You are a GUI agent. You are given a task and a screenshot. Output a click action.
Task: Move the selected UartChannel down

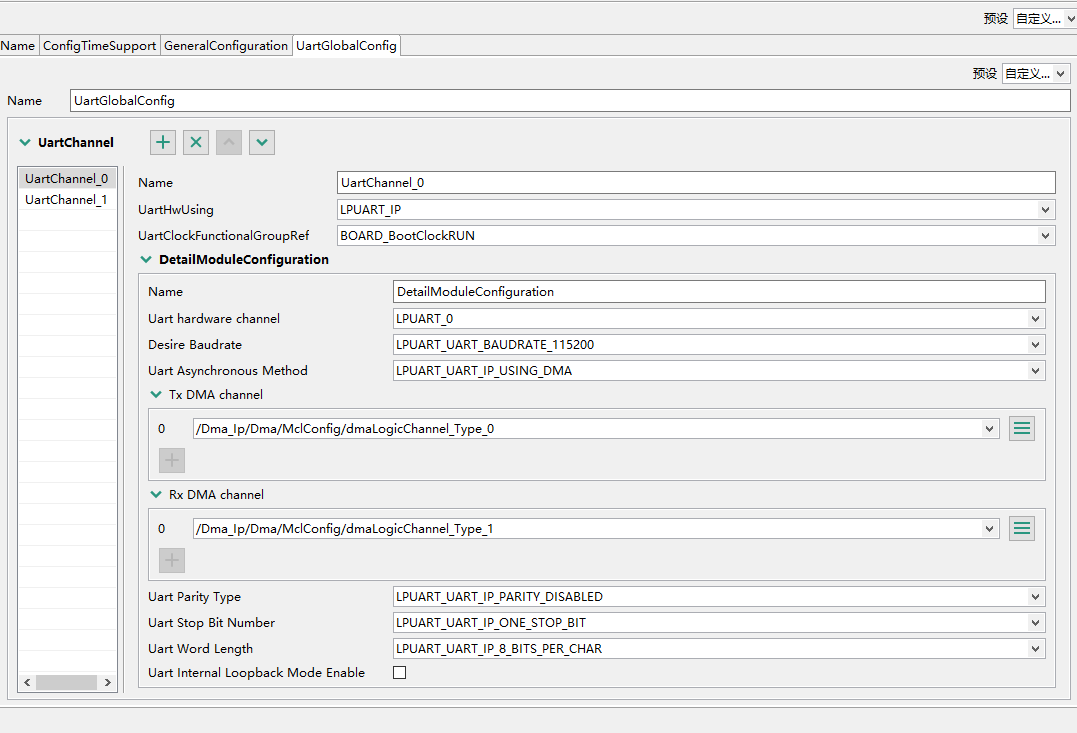click(x=261, y=142)
